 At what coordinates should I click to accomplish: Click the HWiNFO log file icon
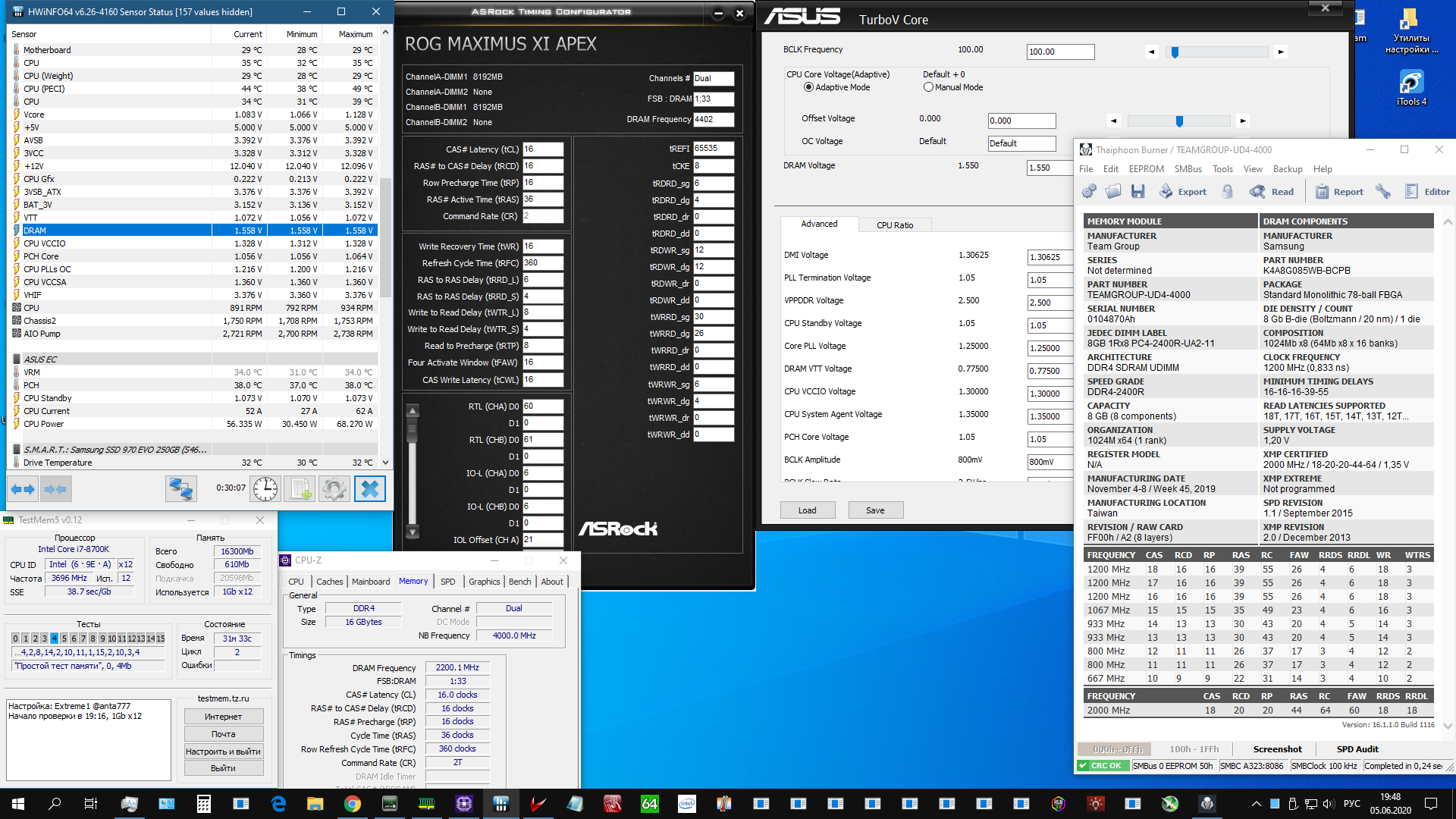tap(300, 489)
